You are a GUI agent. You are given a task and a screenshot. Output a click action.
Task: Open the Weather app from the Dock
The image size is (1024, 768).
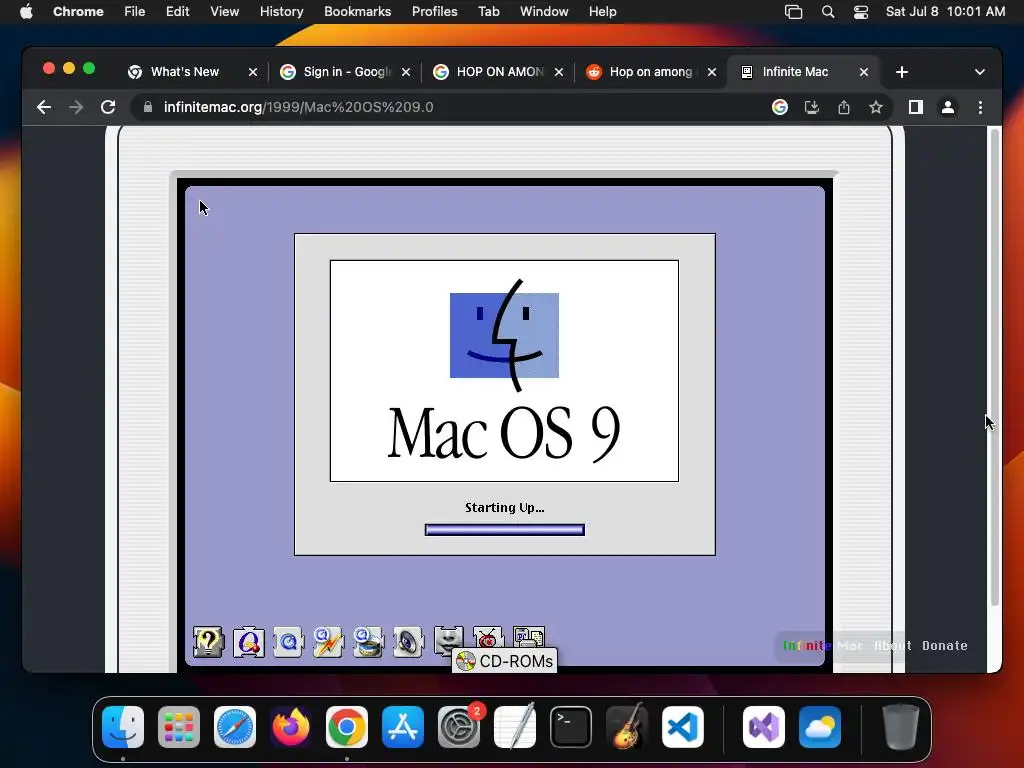[820, 727]
